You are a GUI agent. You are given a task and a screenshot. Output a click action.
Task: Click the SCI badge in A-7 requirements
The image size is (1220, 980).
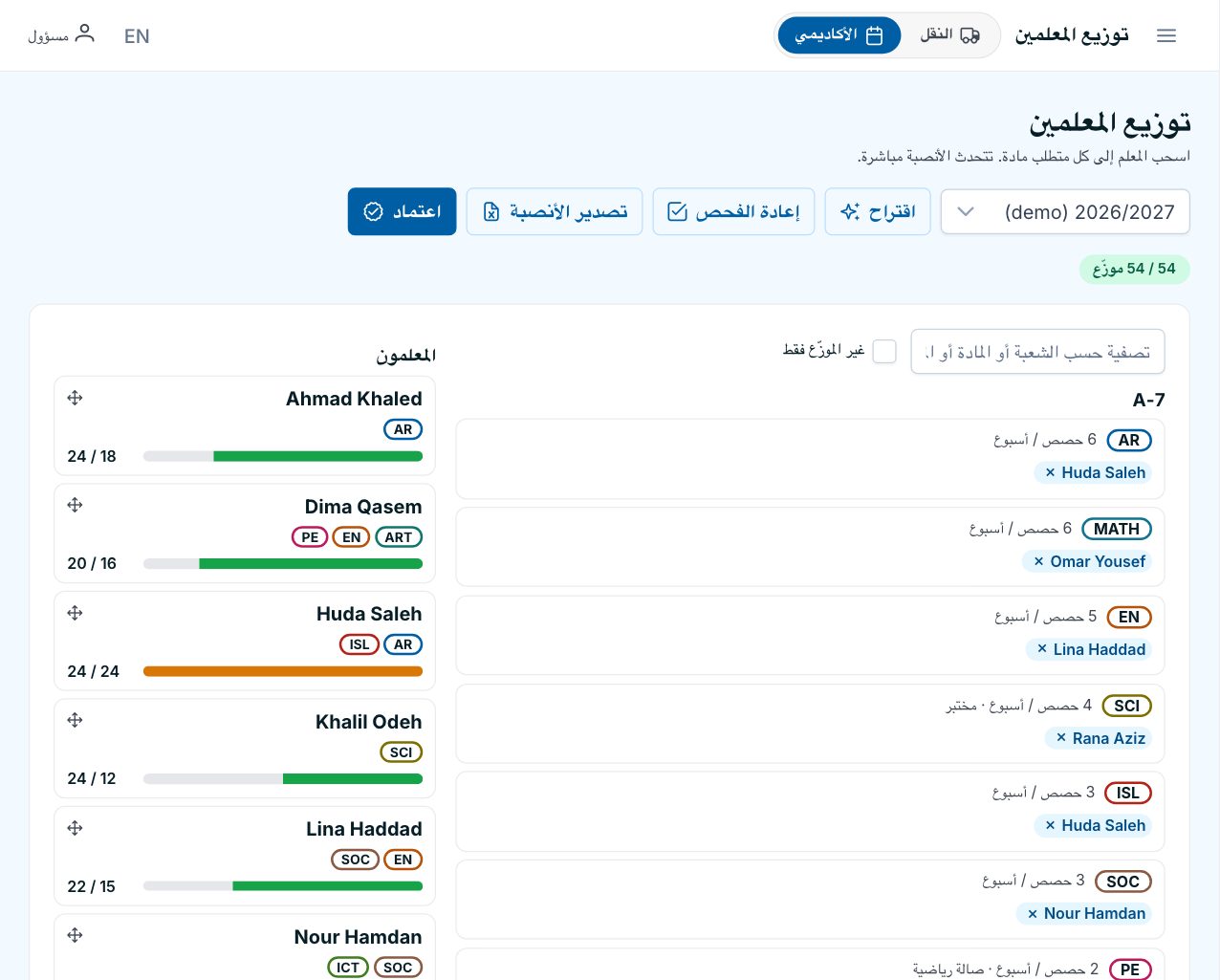tap(1127, 706)
